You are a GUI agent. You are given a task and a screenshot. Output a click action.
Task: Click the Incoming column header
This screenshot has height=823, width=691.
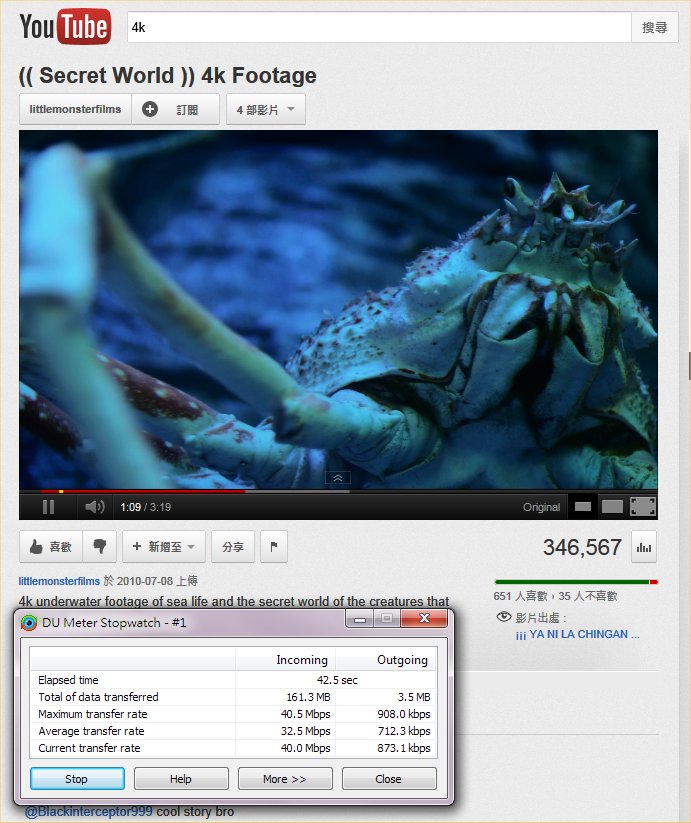[302, 660]
